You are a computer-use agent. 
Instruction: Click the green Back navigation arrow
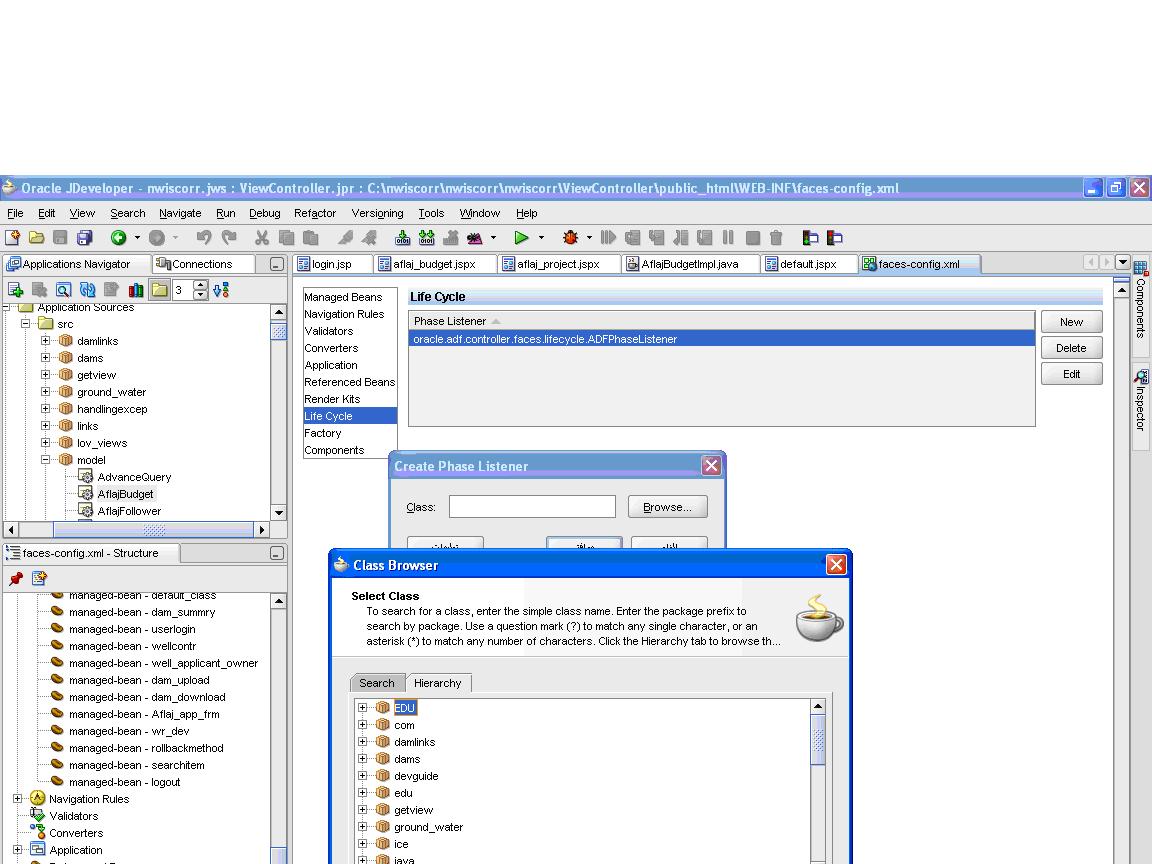tap(118, 238)
